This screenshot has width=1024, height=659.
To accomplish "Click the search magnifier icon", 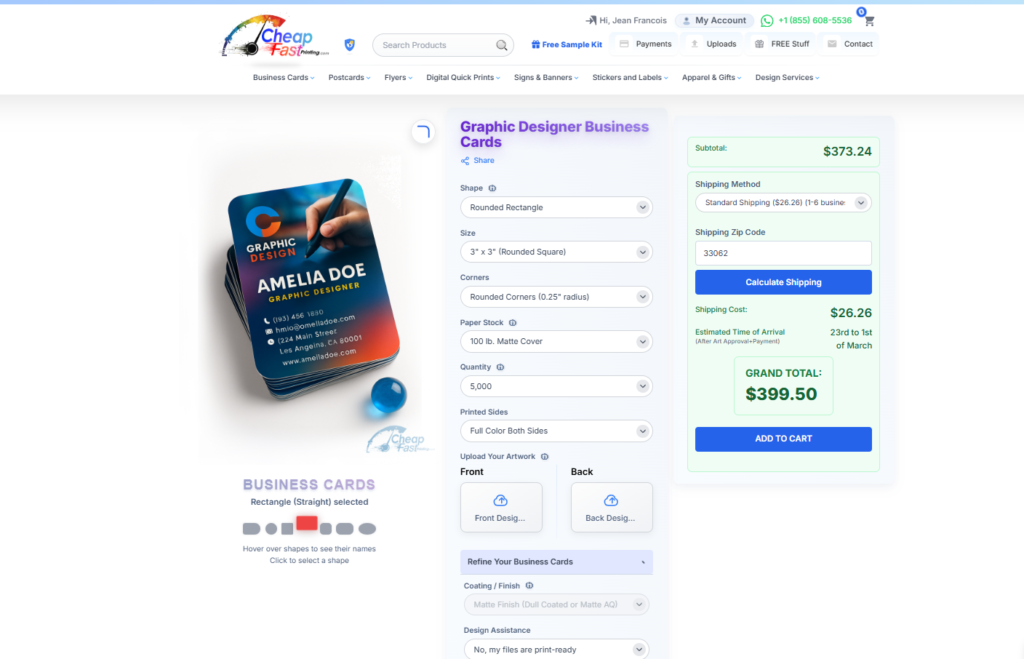I will point(501,45).
